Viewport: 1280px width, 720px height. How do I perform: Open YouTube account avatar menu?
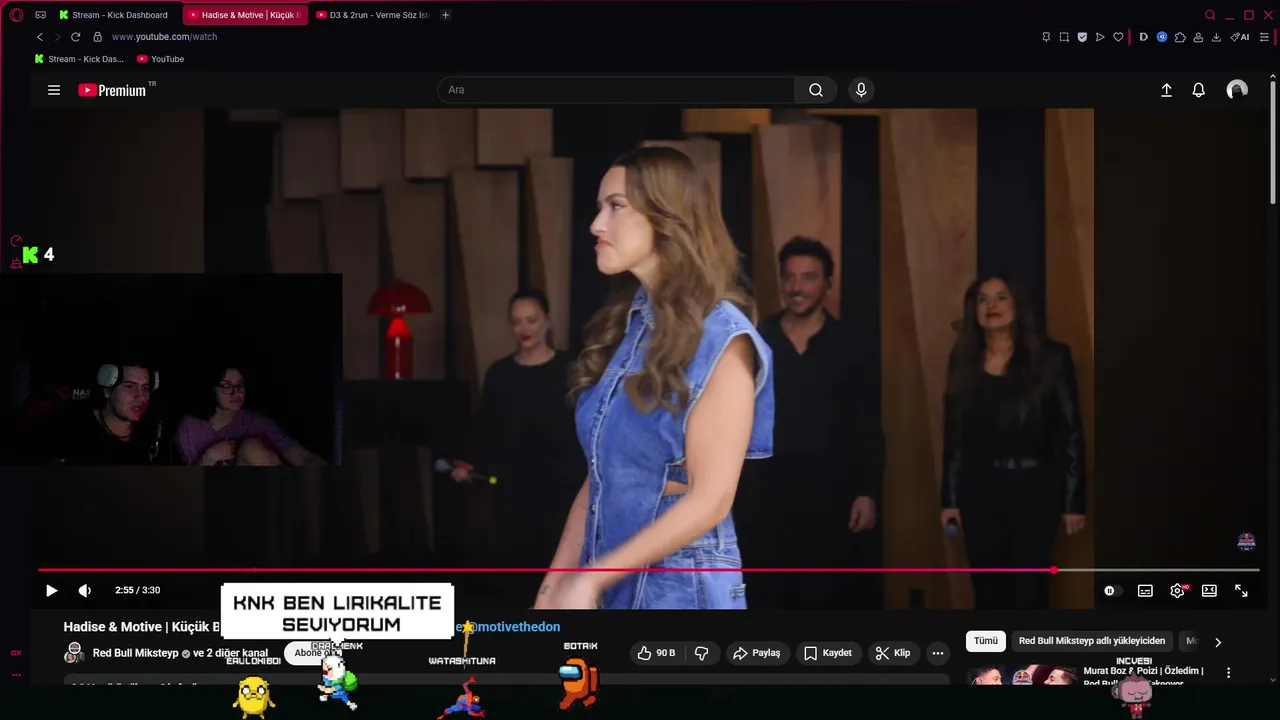point(1237,90)
